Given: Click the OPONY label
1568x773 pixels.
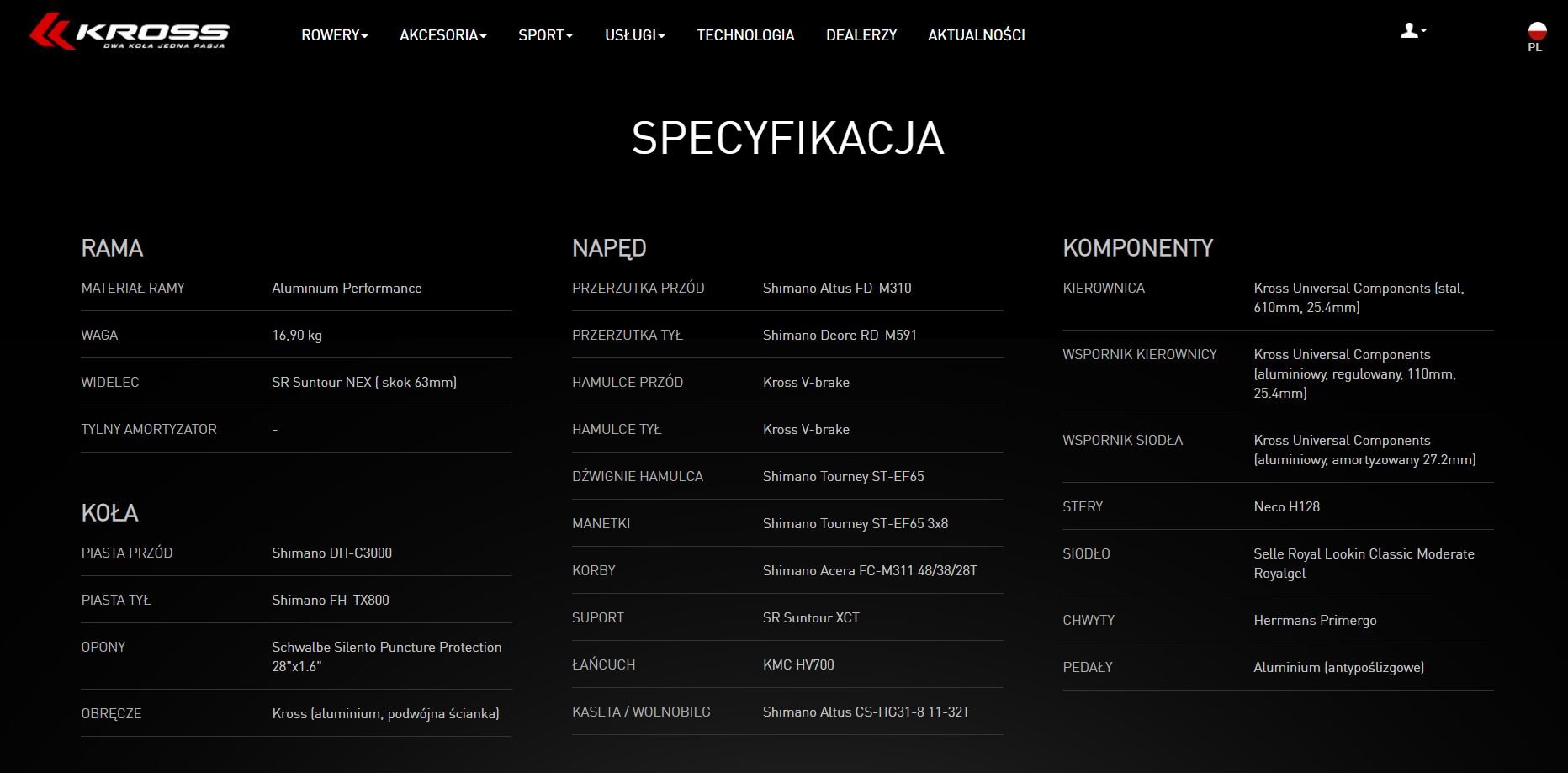Looking at the screenshot, I should point(103,647).
